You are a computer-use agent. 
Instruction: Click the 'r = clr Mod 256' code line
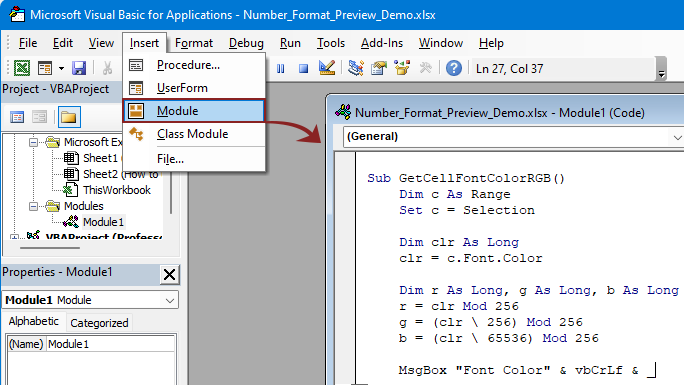[x=459, y=306]
